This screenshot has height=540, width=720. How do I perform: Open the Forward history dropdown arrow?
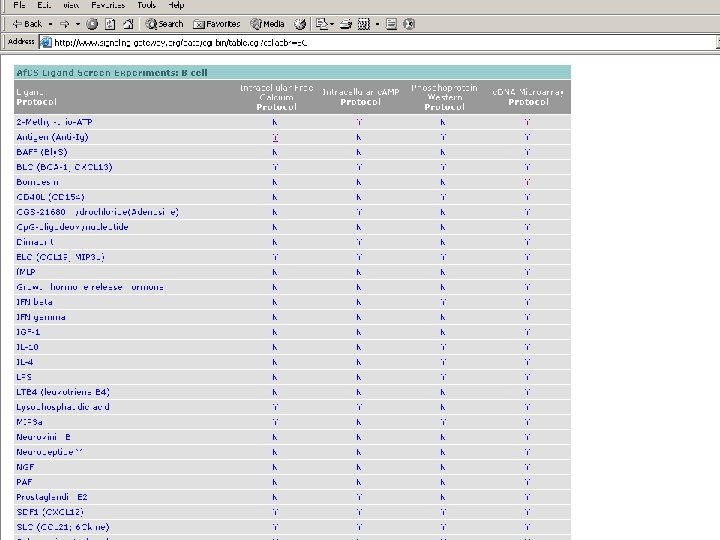[x=78, y=24]
